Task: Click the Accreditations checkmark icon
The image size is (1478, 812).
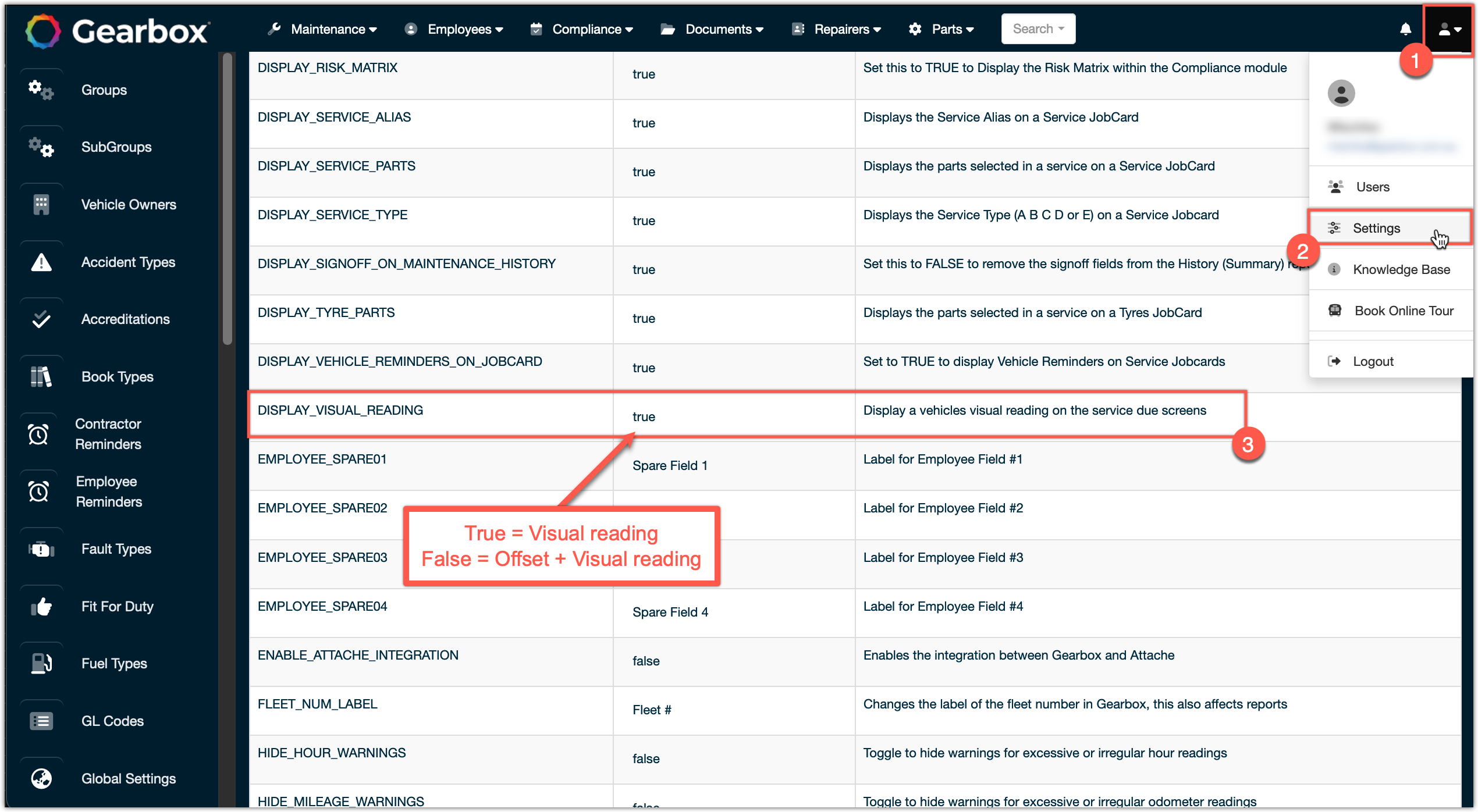Action: [41, 319]
